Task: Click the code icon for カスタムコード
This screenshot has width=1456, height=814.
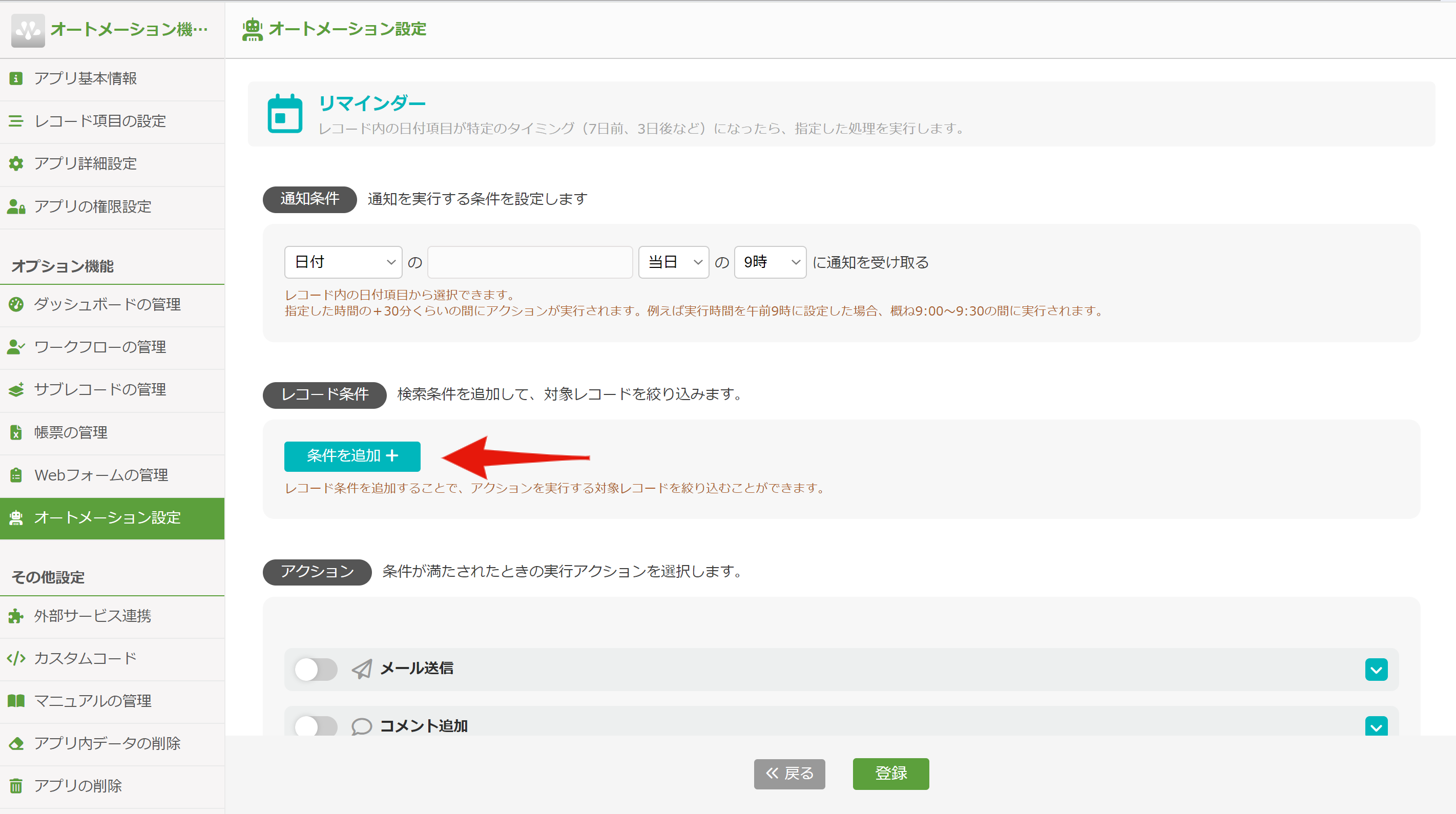Action: click(x=16, y=658)
